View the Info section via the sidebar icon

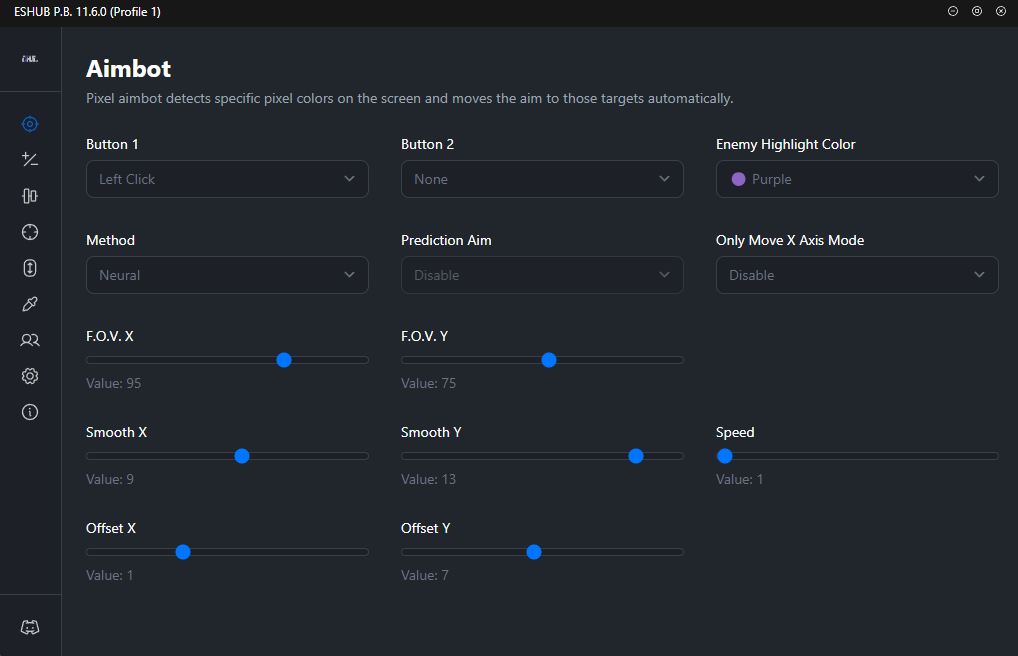click(30, 411)
